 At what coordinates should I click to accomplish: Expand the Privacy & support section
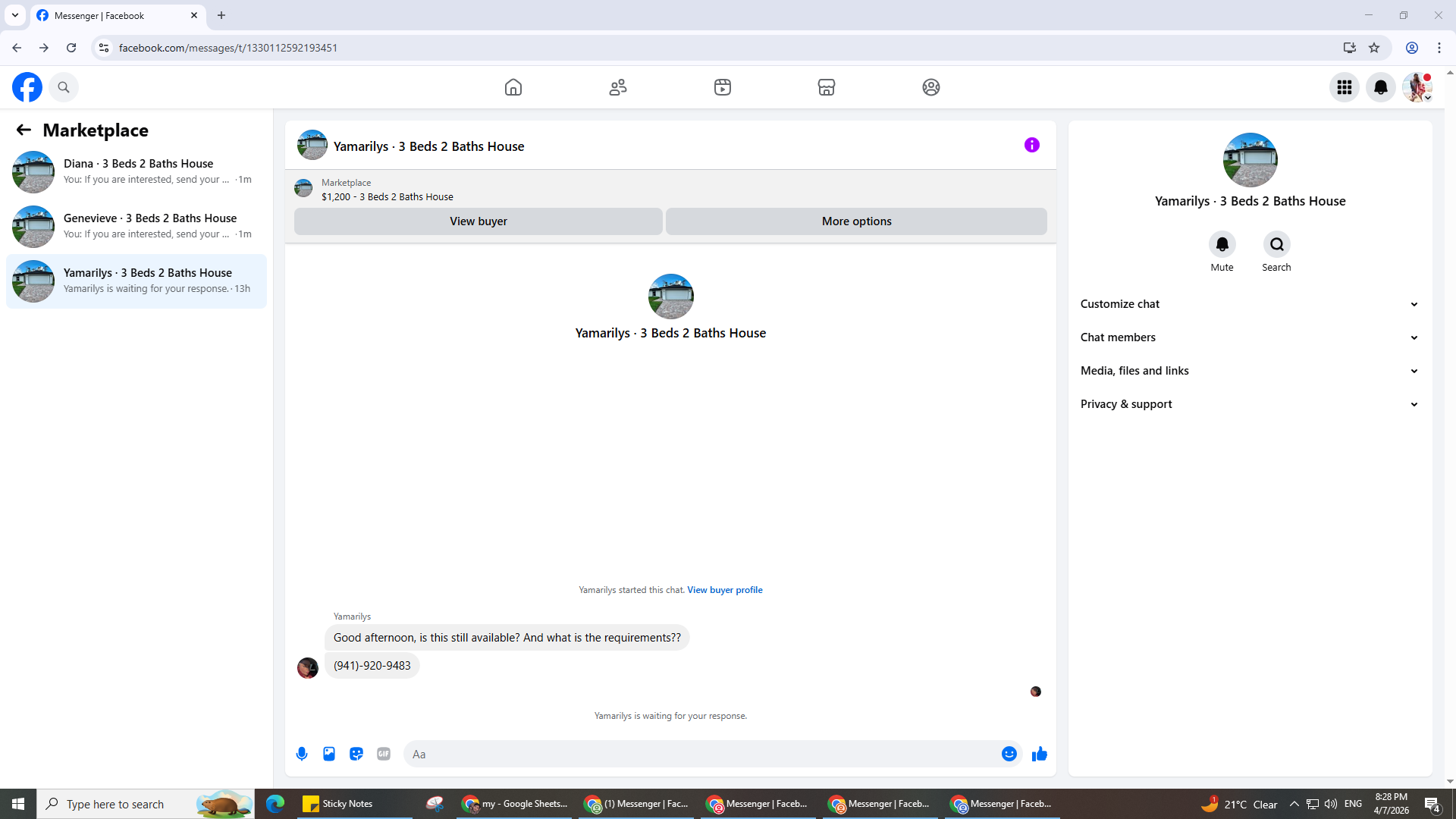click(x=1250, y=404)
